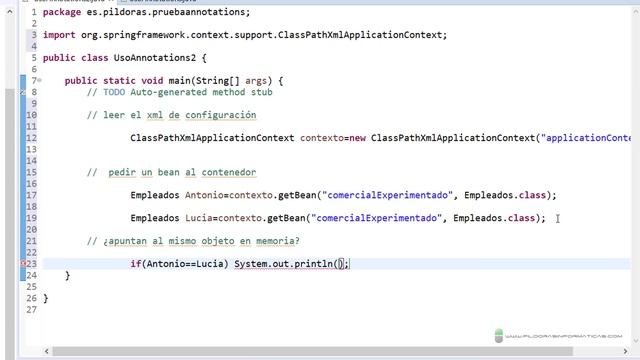The height and width of the screenshot is (360, 640).
Task: Click the if keyword on line 23
Action: 136,264
